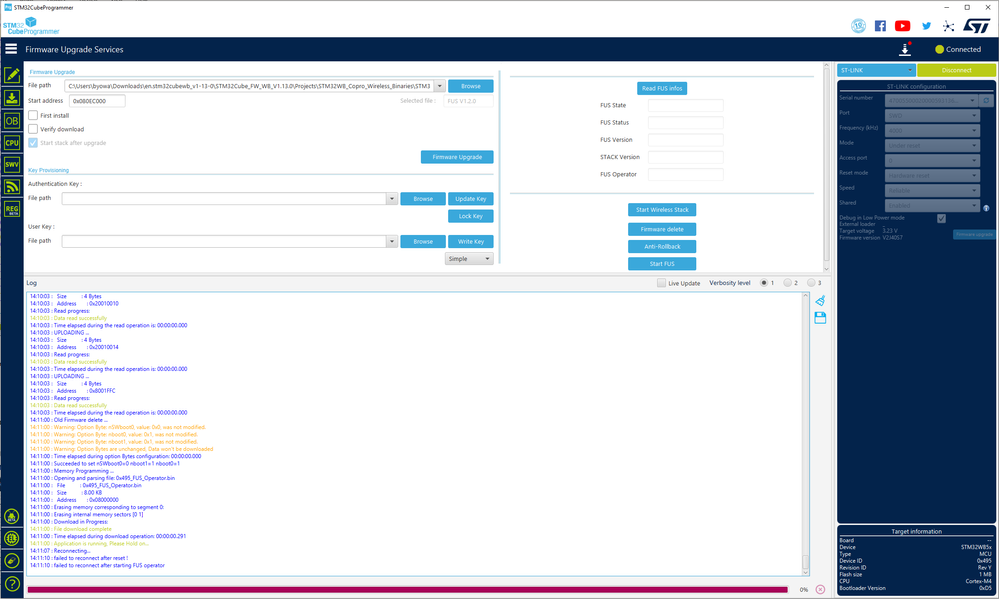This screenshot has width=999, height=599.
Task: Toggle the Live Update checkbox
Action: pyautogui.click(x=661, y=283)
